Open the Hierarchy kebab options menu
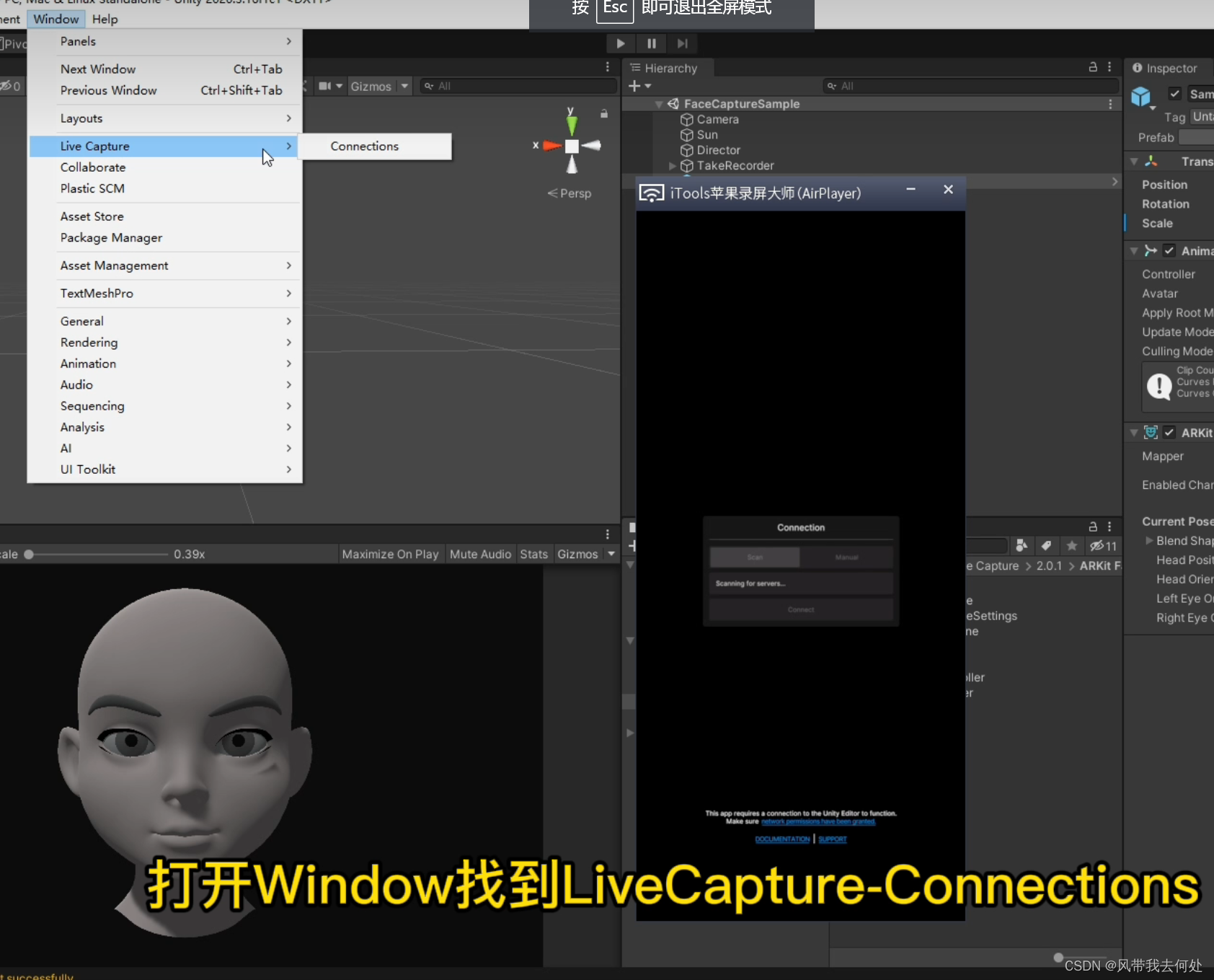The width and height of the screenshot is (1214, 980). tap(1109, 68)
